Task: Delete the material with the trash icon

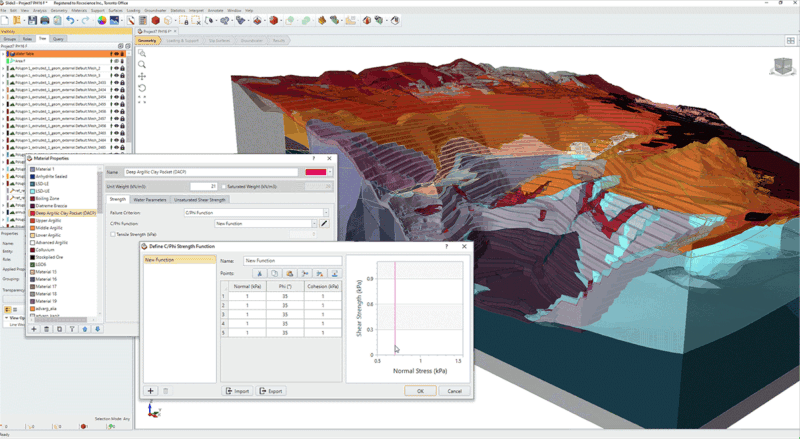Action: pos(46,329)
